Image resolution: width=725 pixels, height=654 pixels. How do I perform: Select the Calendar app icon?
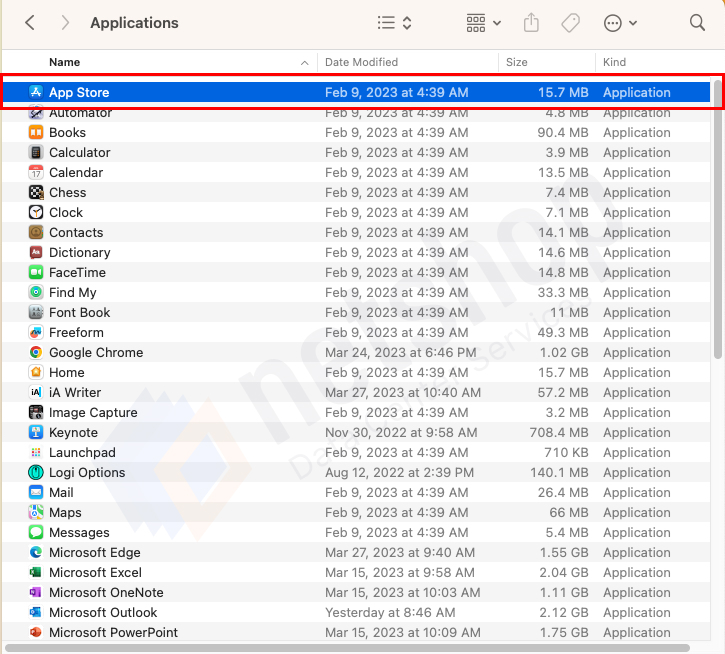click(x=36, y=172)
